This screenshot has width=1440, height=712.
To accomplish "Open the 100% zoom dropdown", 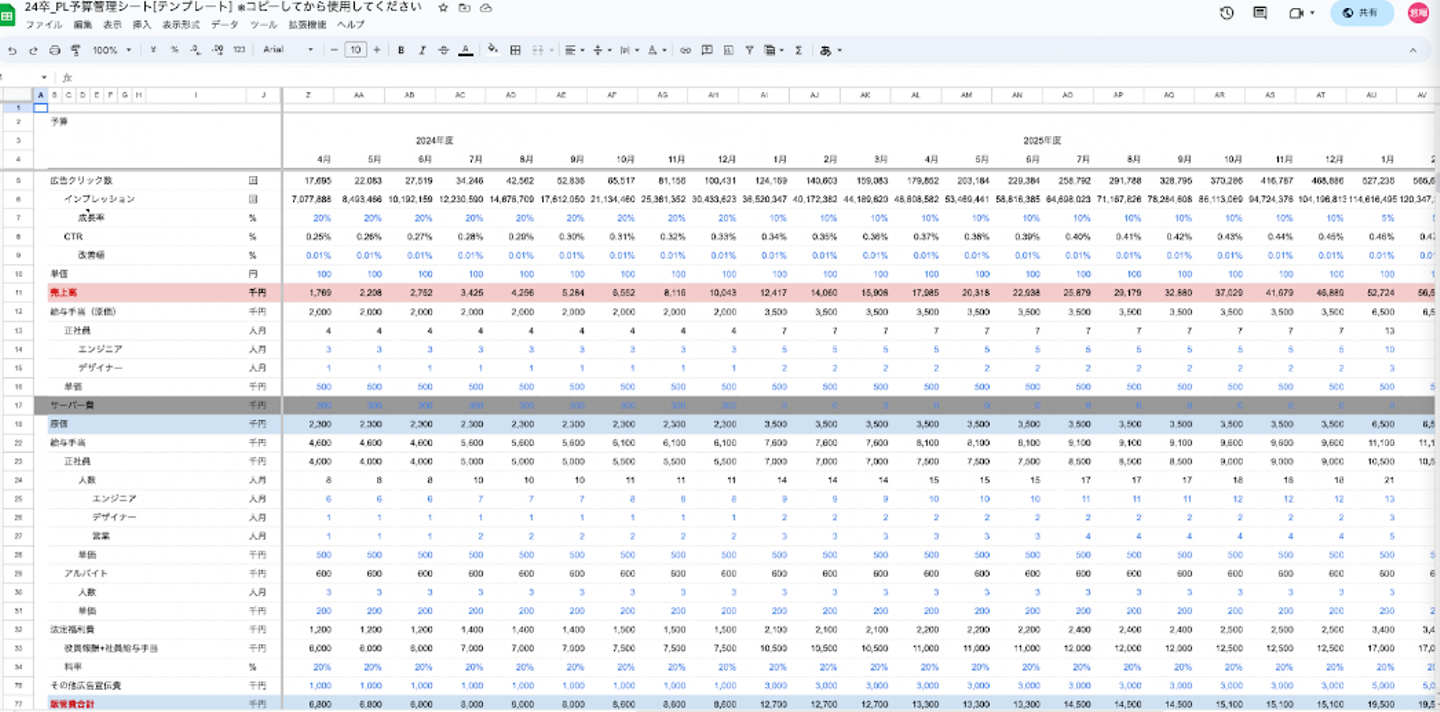I will [111, 50].
